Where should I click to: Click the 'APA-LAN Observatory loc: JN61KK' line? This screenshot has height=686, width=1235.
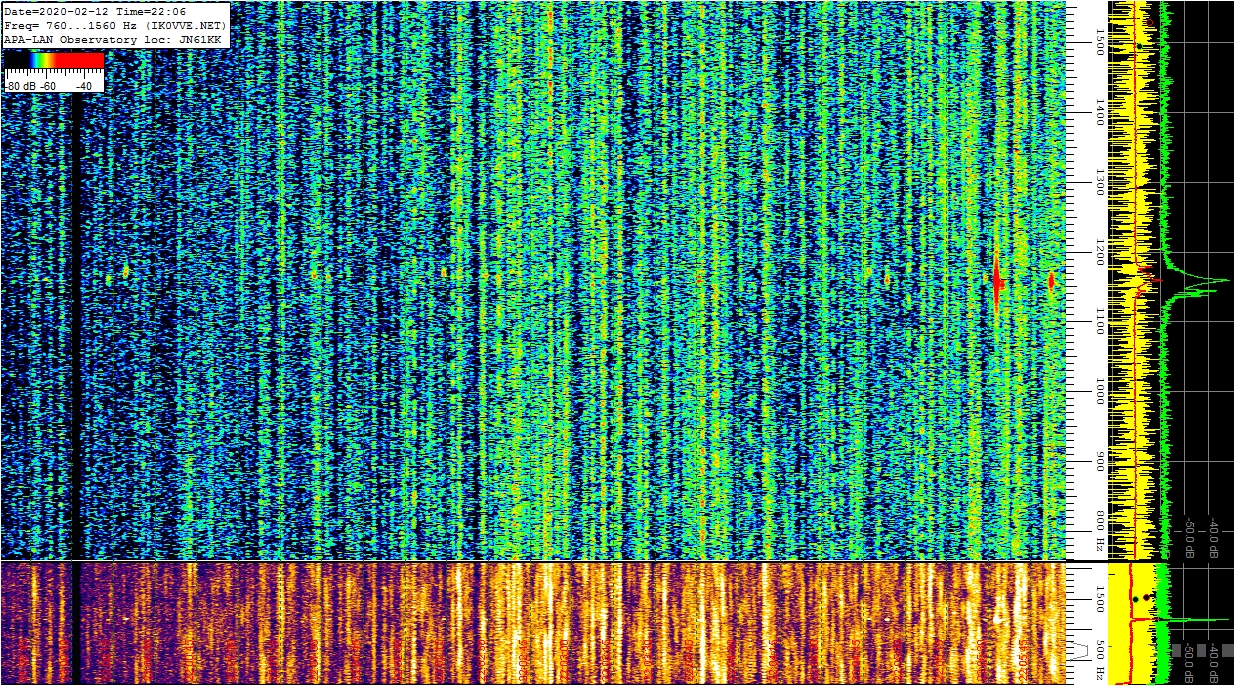click(x=115, y=40)
